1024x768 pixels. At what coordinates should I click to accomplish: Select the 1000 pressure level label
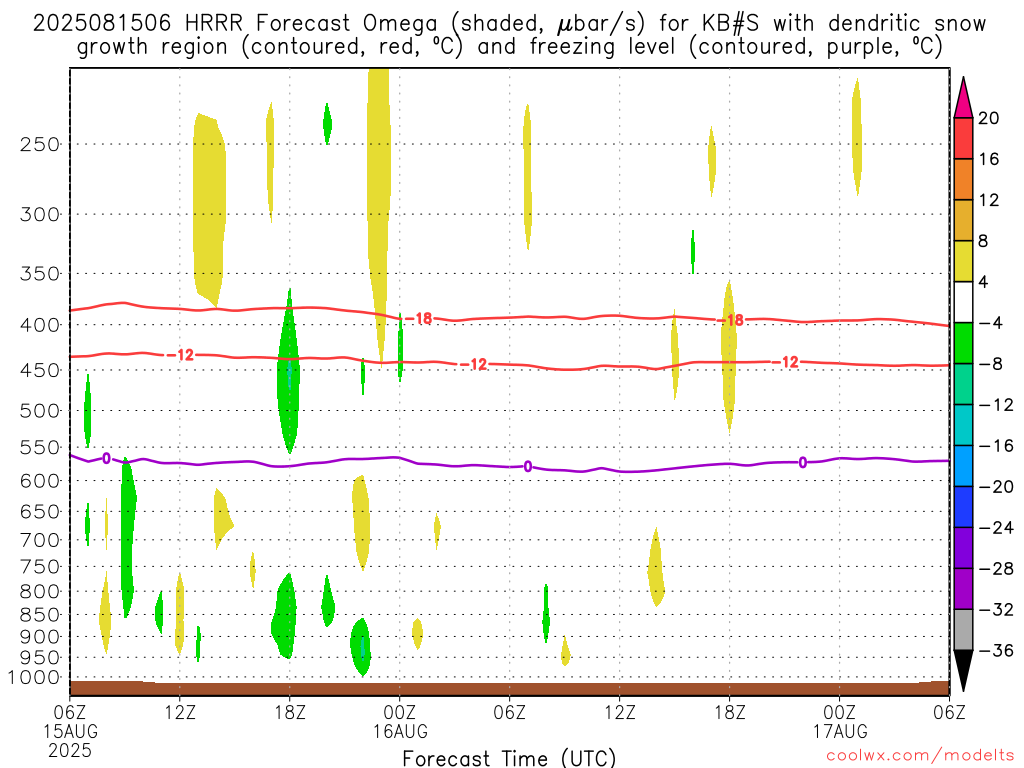[33, 678]
